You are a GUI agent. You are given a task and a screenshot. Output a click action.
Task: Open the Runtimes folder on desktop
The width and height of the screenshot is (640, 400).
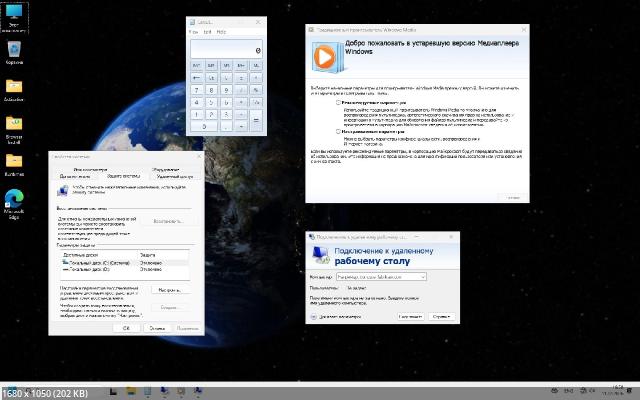[15, 159]
